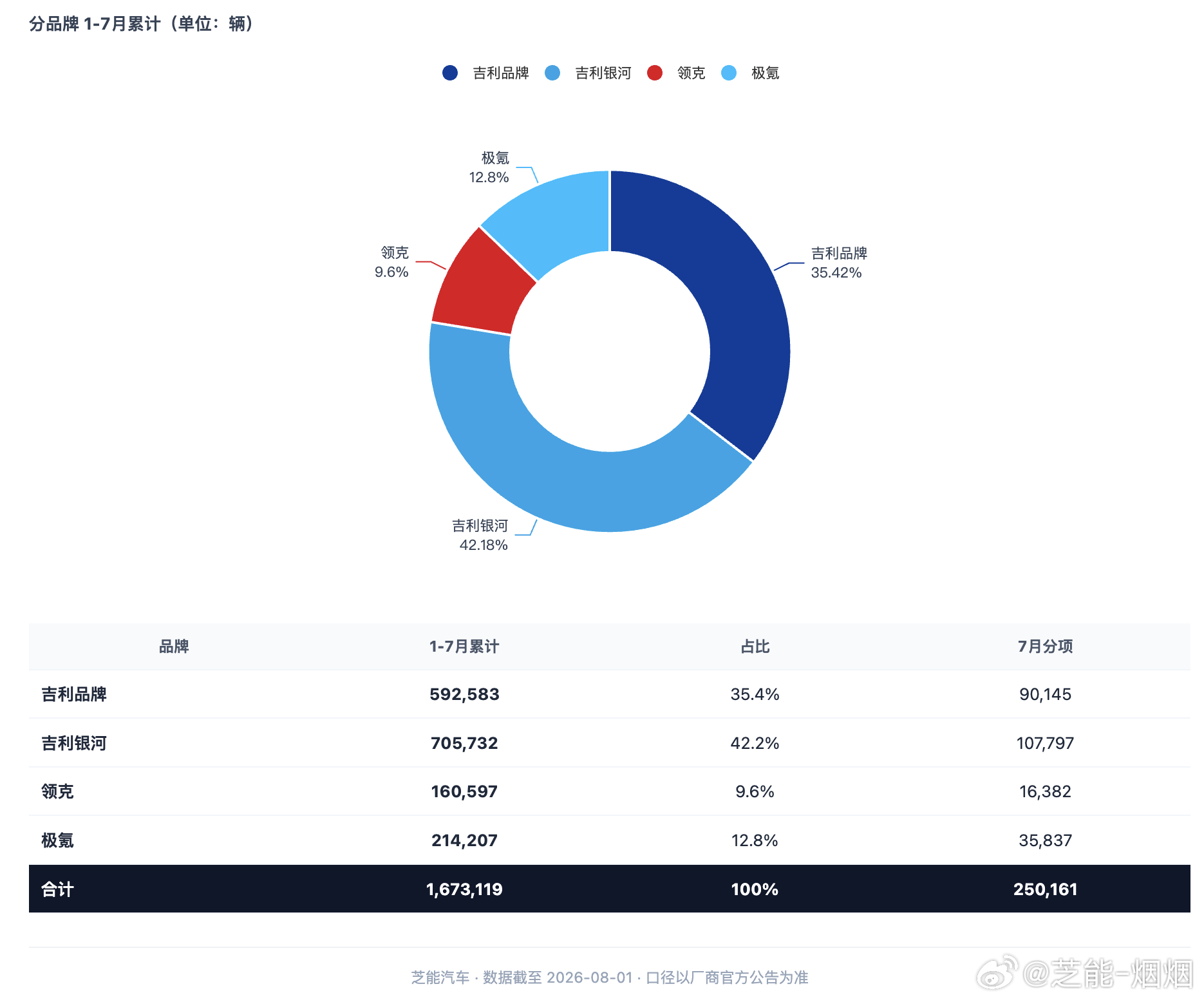This screenshot has width=1204, height=1002.
Task: Click the share value 35.4%
Action: pos(755,694)
